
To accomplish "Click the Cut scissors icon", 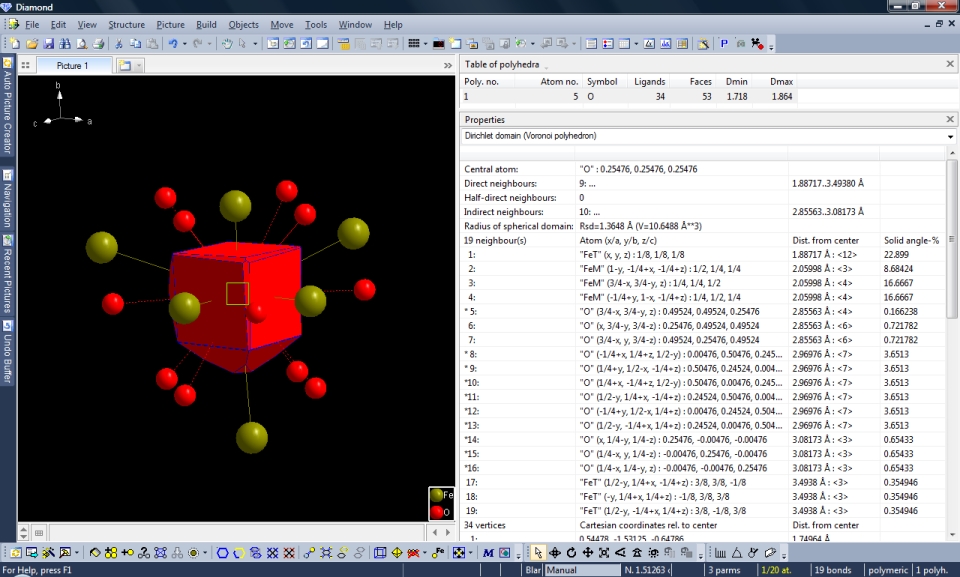I will [x=119, y=44].
